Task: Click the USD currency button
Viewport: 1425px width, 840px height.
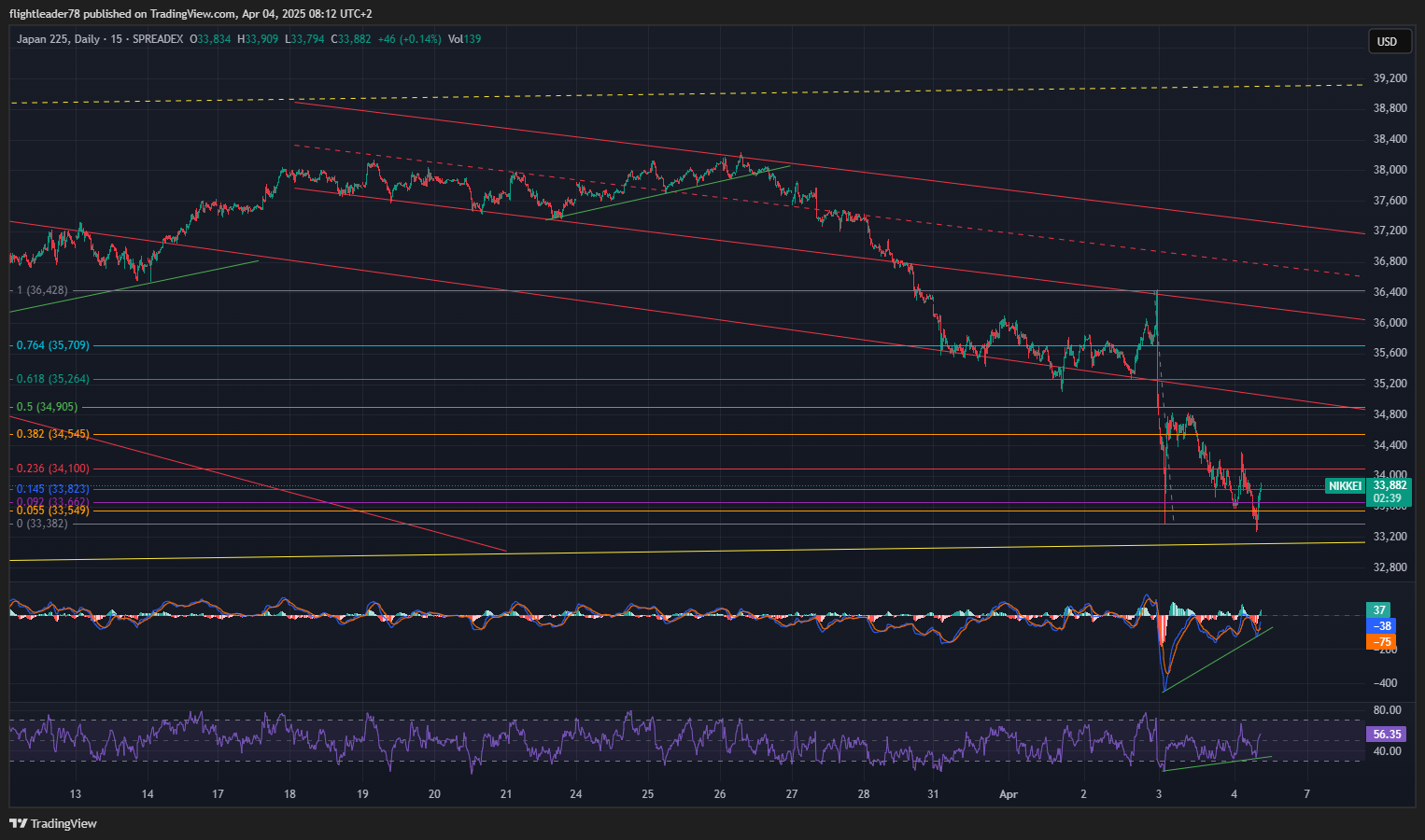Action: pyautogui.click(x=1388, y=41)
